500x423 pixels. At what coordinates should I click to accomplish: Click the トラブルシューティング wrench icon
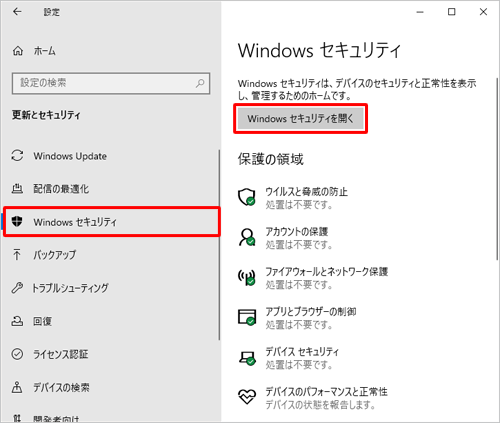(x=17, y=287)
